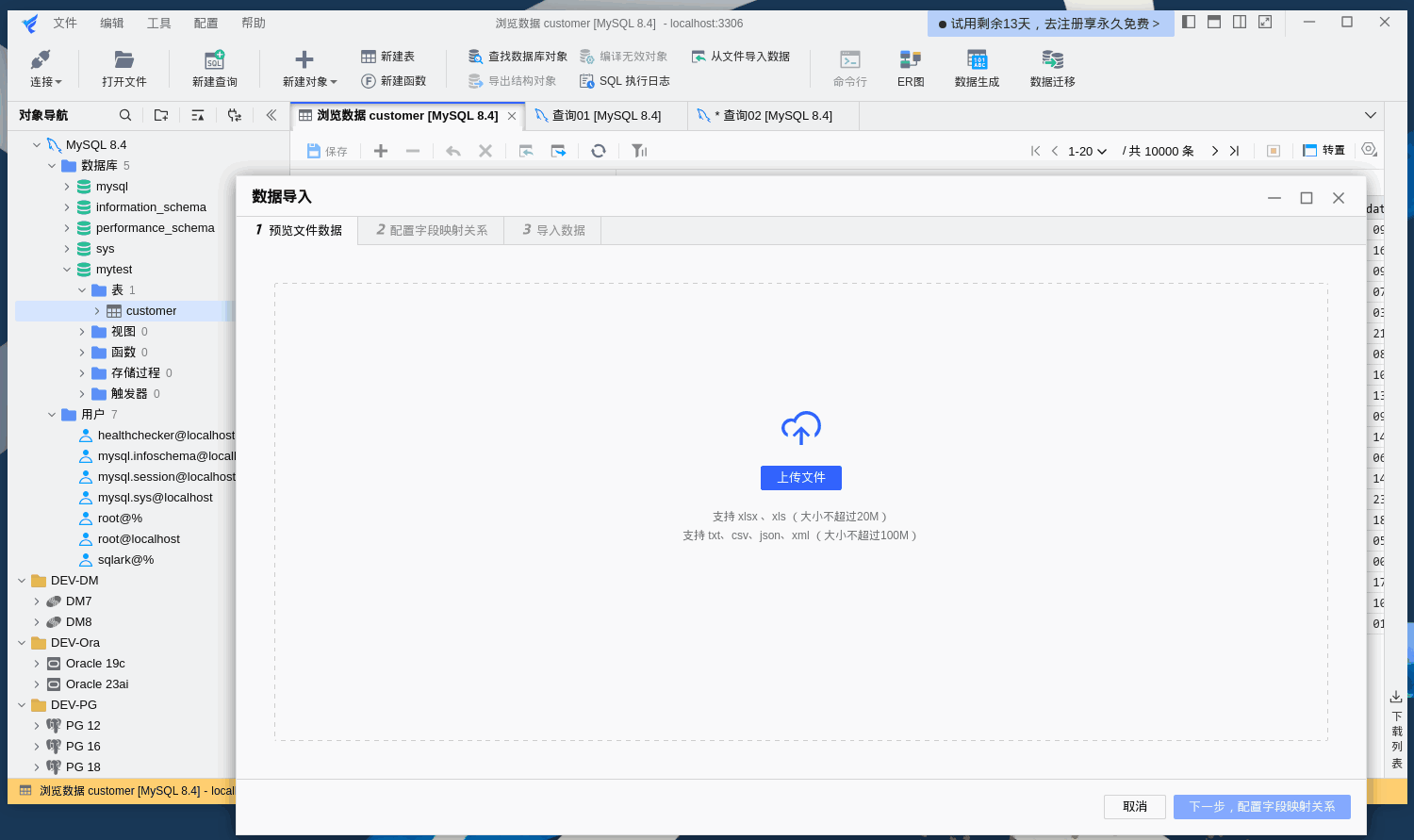Open the 数据迁移 data migration tool
Screen dimensions: 1414x840
pyautogui.click(x=1051, y=68)
